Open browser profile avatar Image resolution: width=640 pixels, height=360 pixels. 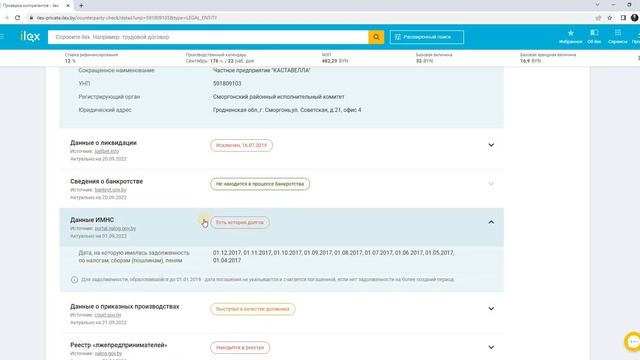click(635, 18)
